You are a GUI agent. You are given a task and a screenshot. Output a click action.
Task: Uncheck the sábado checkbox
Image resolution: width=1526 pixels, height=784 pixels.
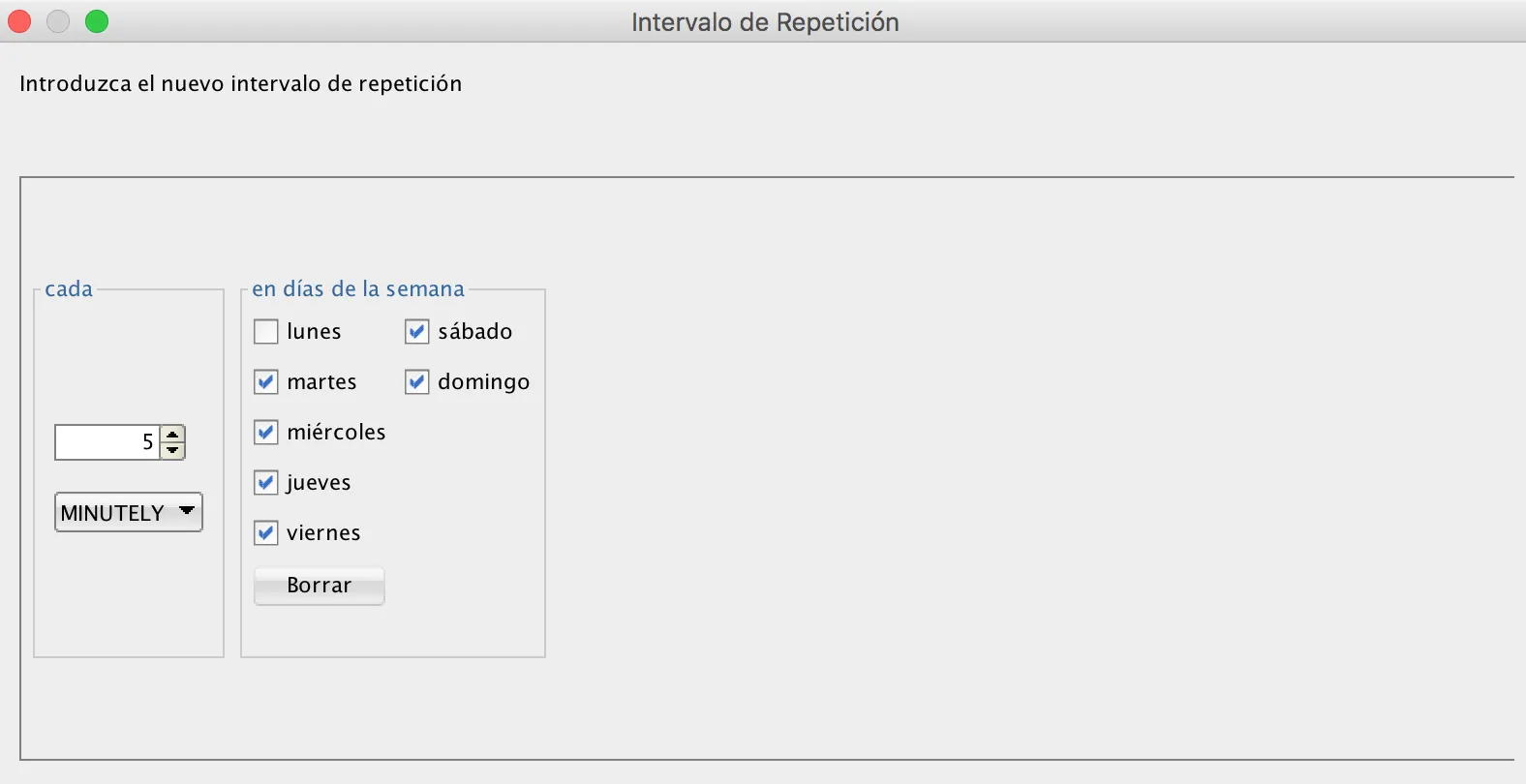417,332
